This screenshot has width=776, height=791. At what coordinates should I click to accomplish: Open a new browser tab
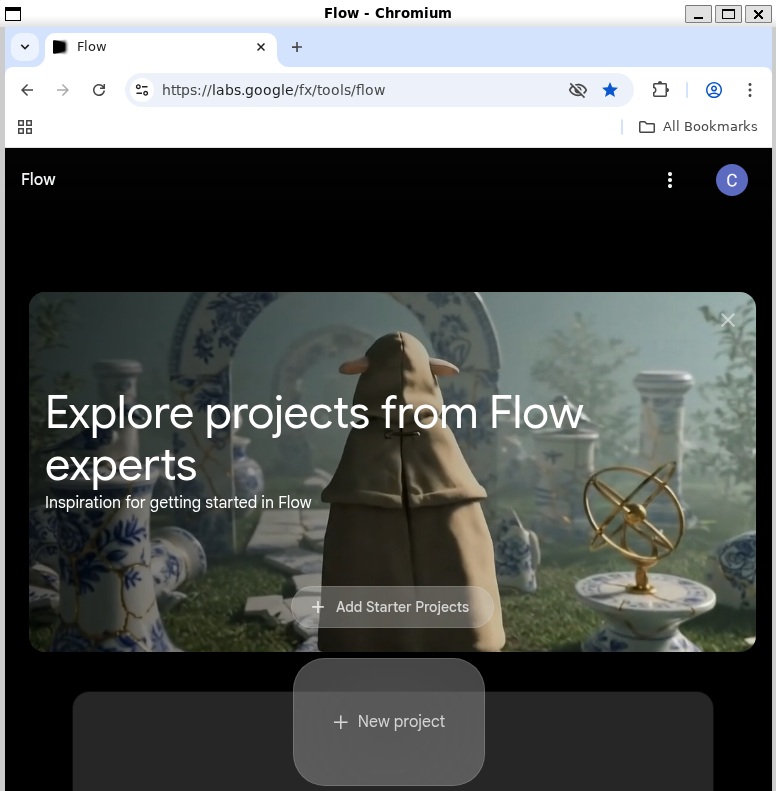point(296,47)
